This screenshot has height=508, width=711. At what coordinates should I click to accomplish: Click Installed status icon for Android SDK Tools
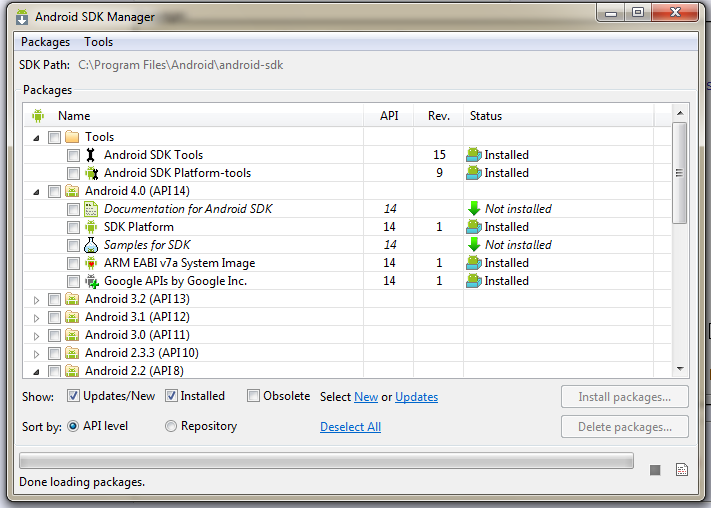click(474, 155)
